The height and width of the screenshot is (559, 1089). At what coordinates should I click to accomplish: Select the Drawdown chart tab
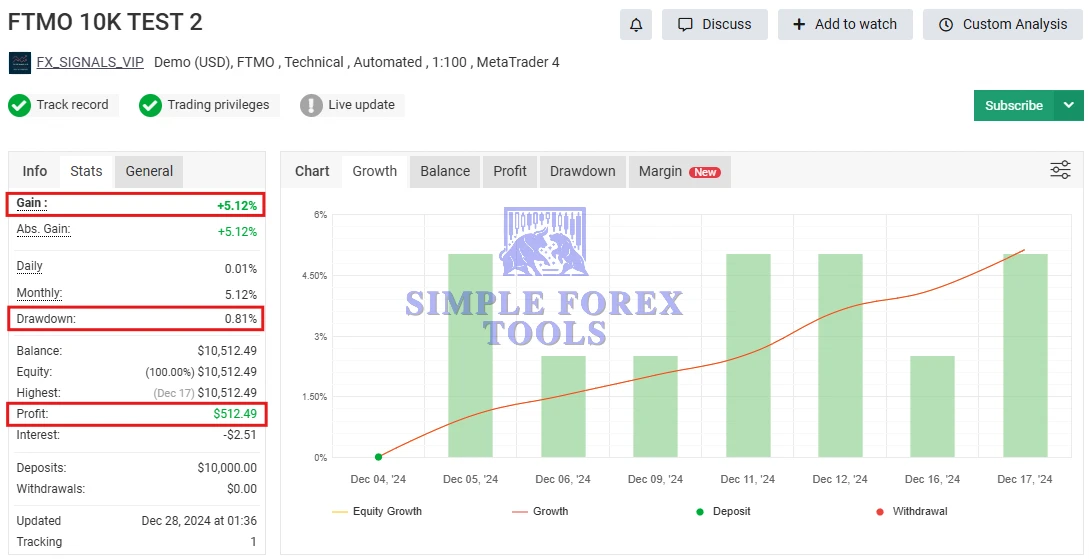tap(582, 171)
